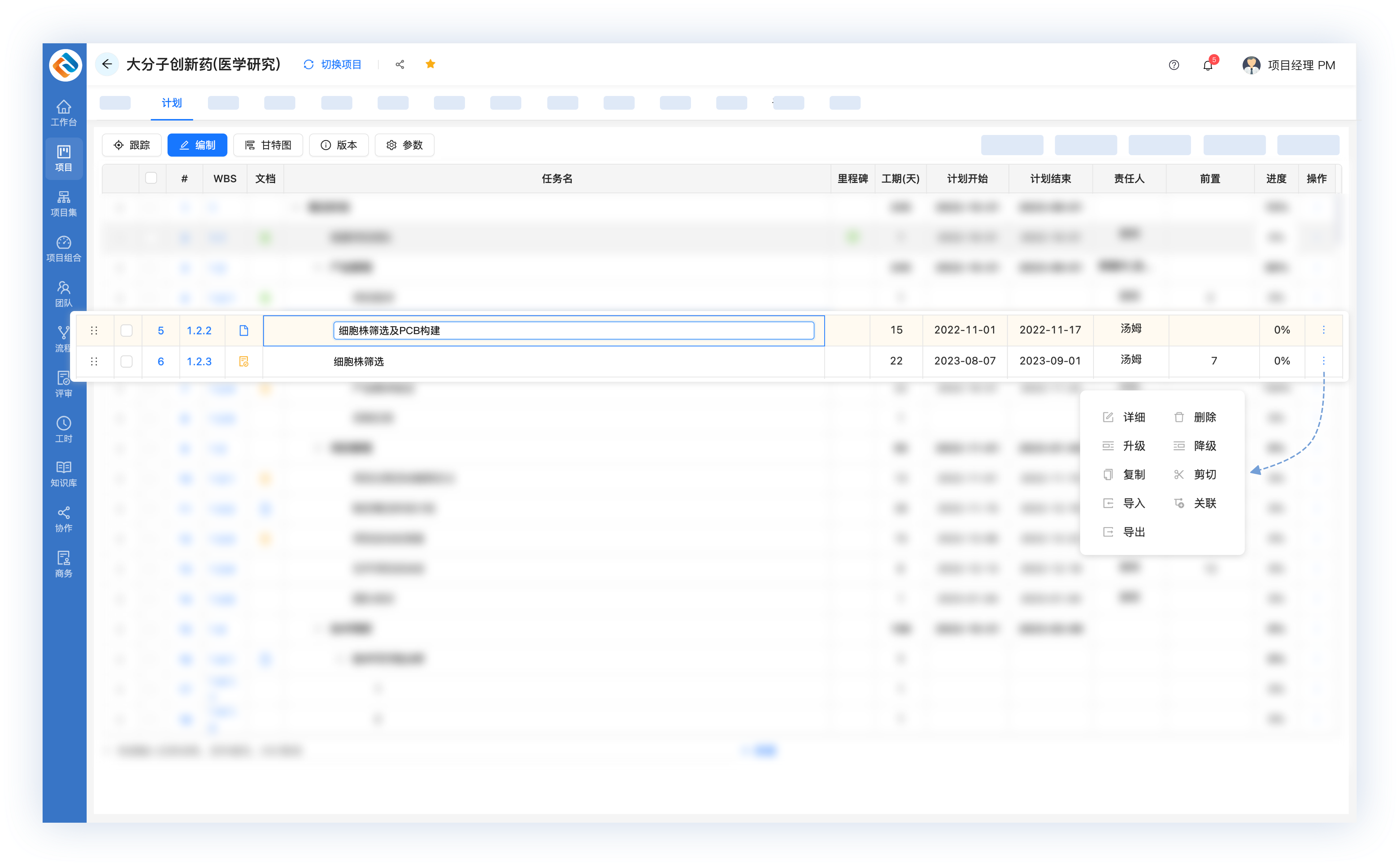Click the task name input field
Viewport: 1400px width, 866px height.
pos(573,331)
